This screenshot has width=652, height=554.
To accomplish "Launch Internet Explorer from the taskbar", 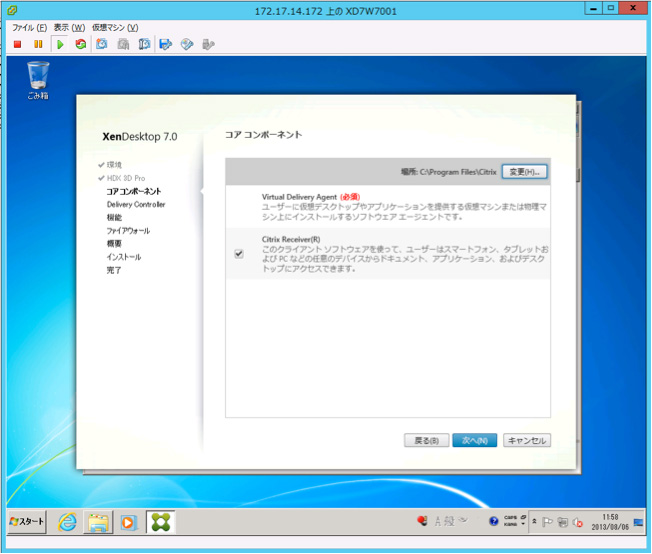I will [x=67, y=522].
